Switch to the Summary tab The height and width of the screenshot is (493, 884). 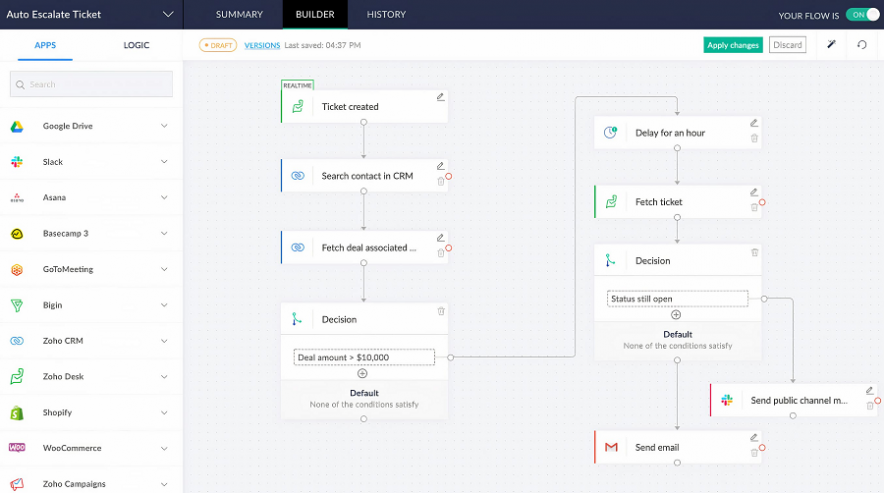(239, 15)
